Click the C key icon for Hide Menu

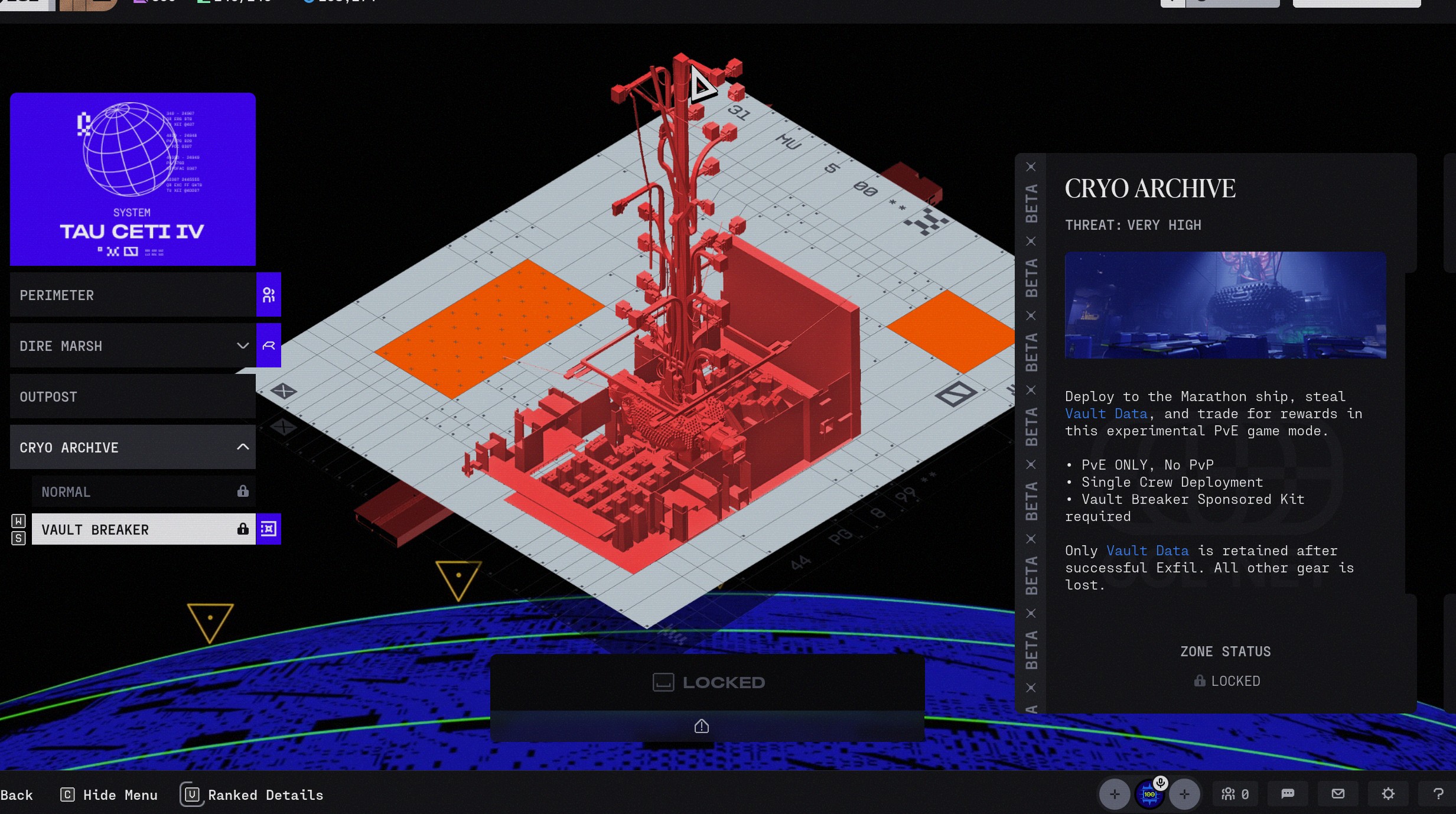click(67, 795)
